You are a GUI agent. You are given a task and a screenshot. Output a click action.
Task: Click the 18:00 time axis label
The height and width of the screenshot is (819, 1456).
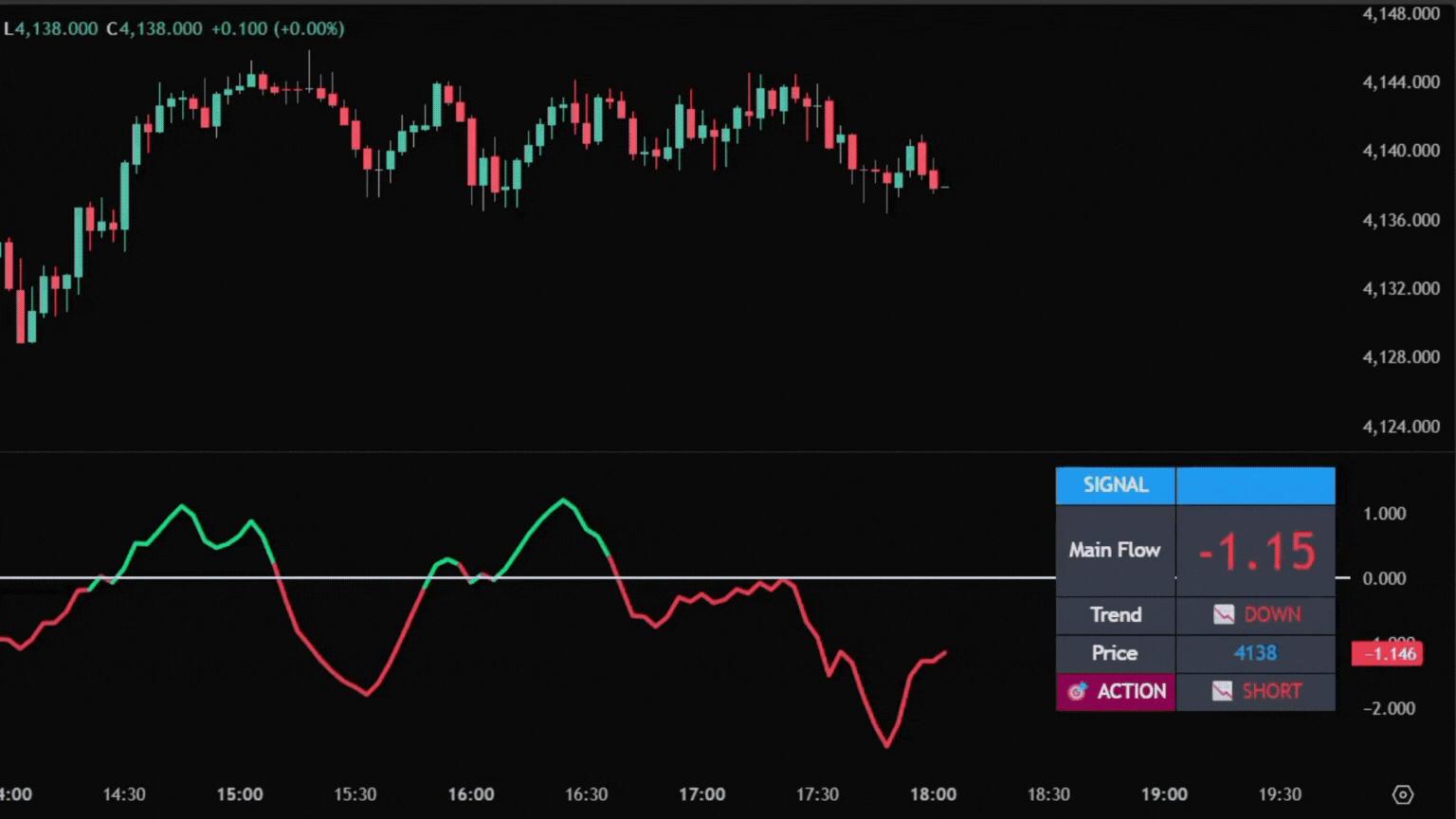pos(934,794)
